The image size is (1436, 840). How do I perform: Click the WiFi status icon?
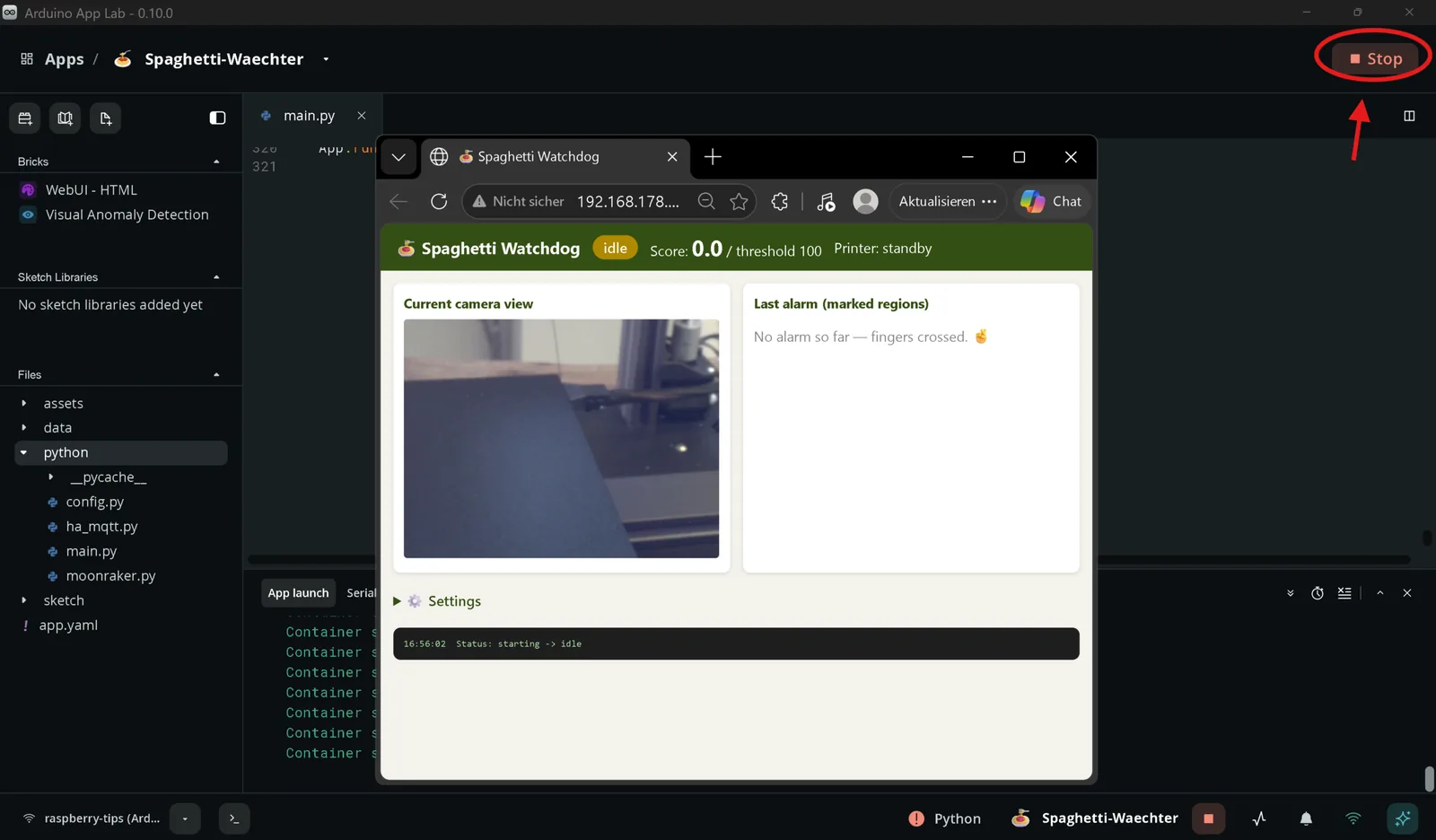click(x=1353, y=818)
